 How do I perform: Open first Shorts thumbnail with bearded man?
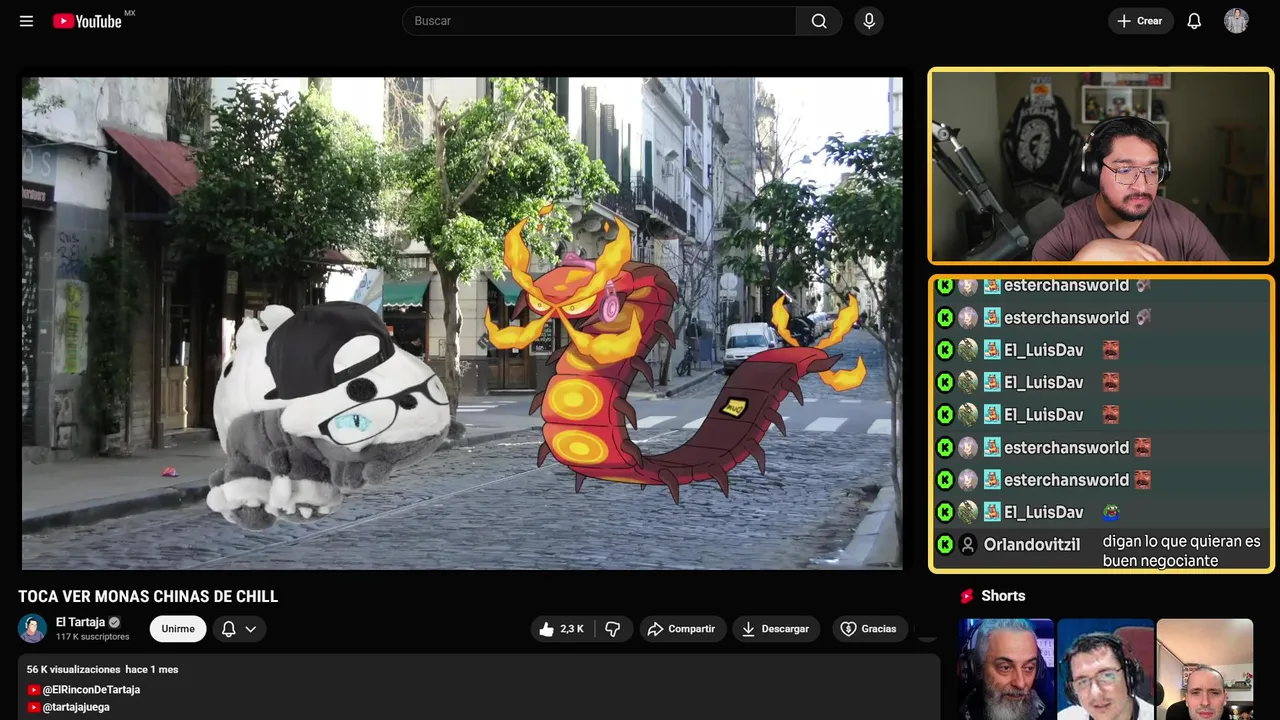coord(1006,669)
